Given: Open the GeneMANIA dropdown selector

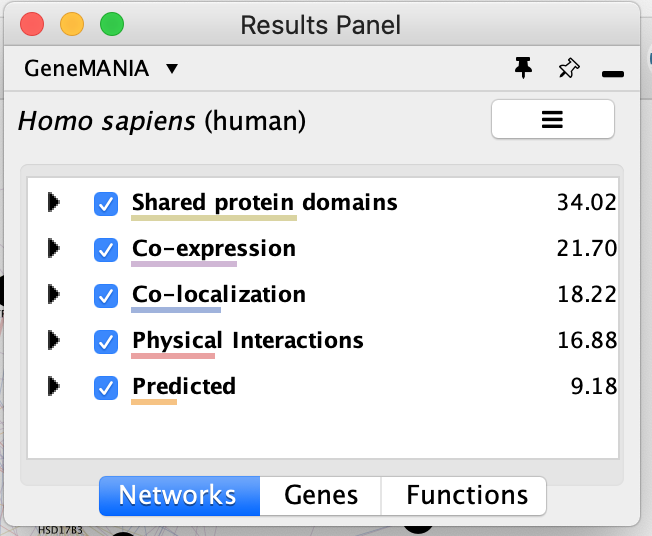Looking at the screenshot, I should click(101, 69).
